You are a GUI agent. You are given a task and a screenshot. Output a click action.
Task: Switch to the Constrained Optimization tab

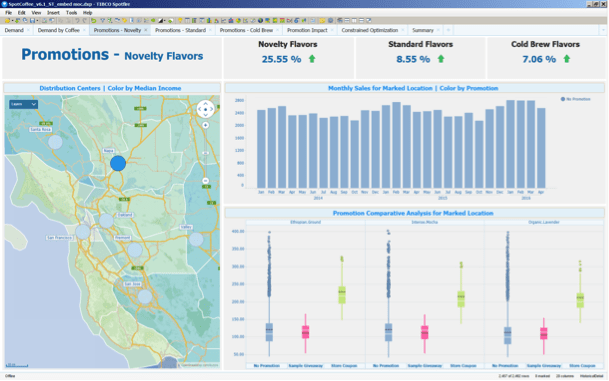[370, 30]
